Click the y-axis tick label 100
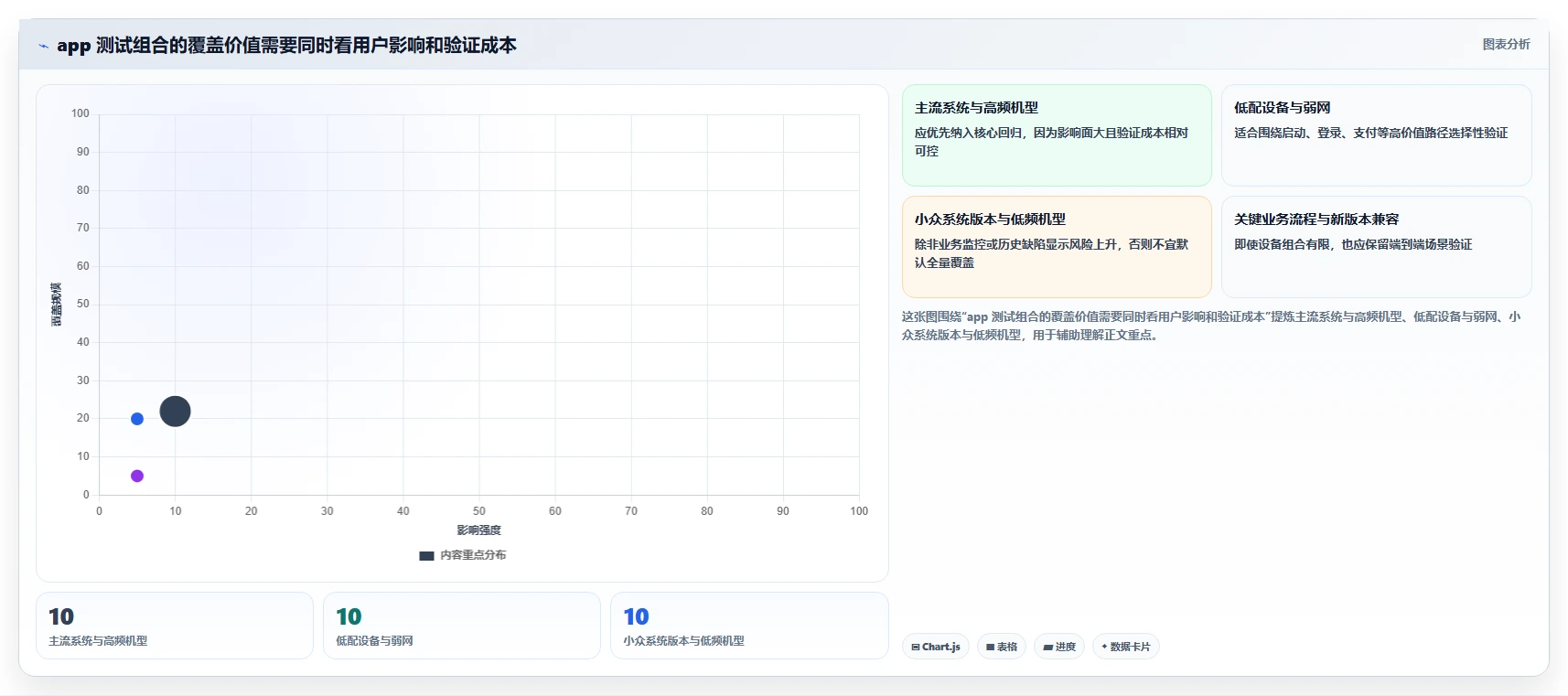Image resolution: width=1568 pixels, height=696 pixels. (81, 113)
